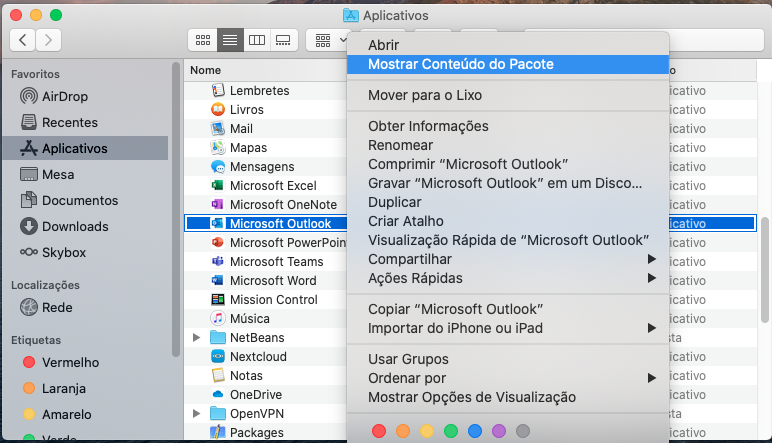Switch to column view
This screenshot has height=443, width=772.
[257, 40]
